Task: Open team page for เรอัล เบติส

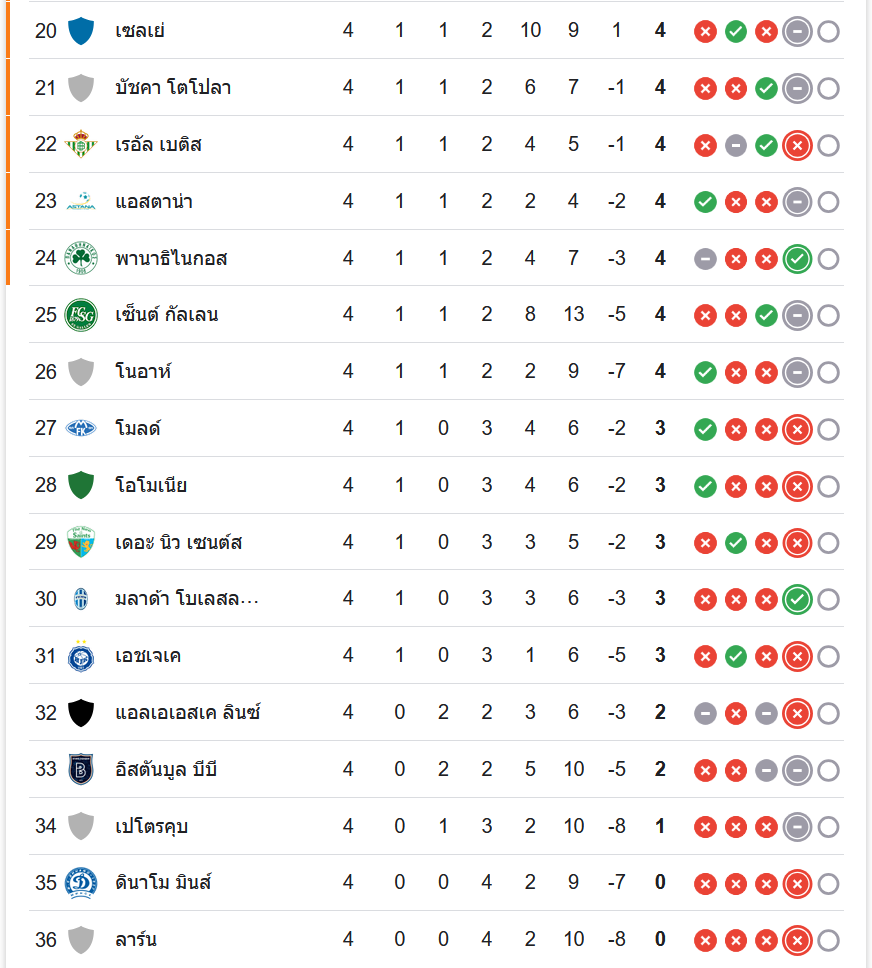Action: (158, 144)
